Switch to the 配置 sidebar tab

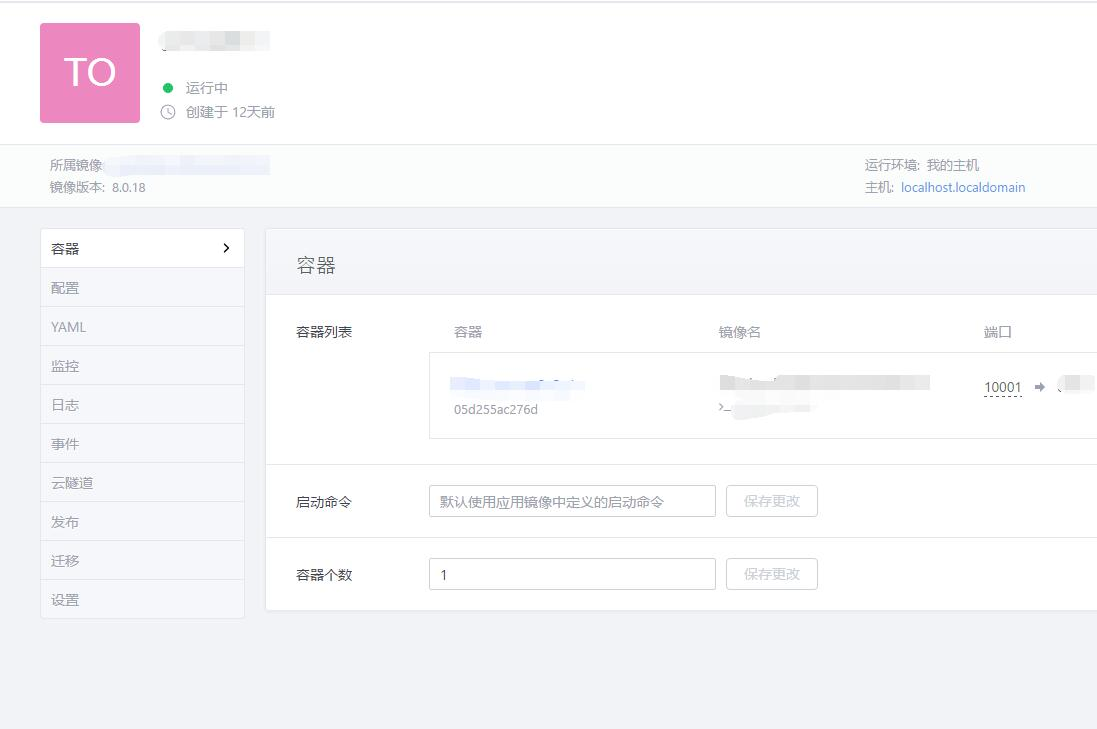143,288
